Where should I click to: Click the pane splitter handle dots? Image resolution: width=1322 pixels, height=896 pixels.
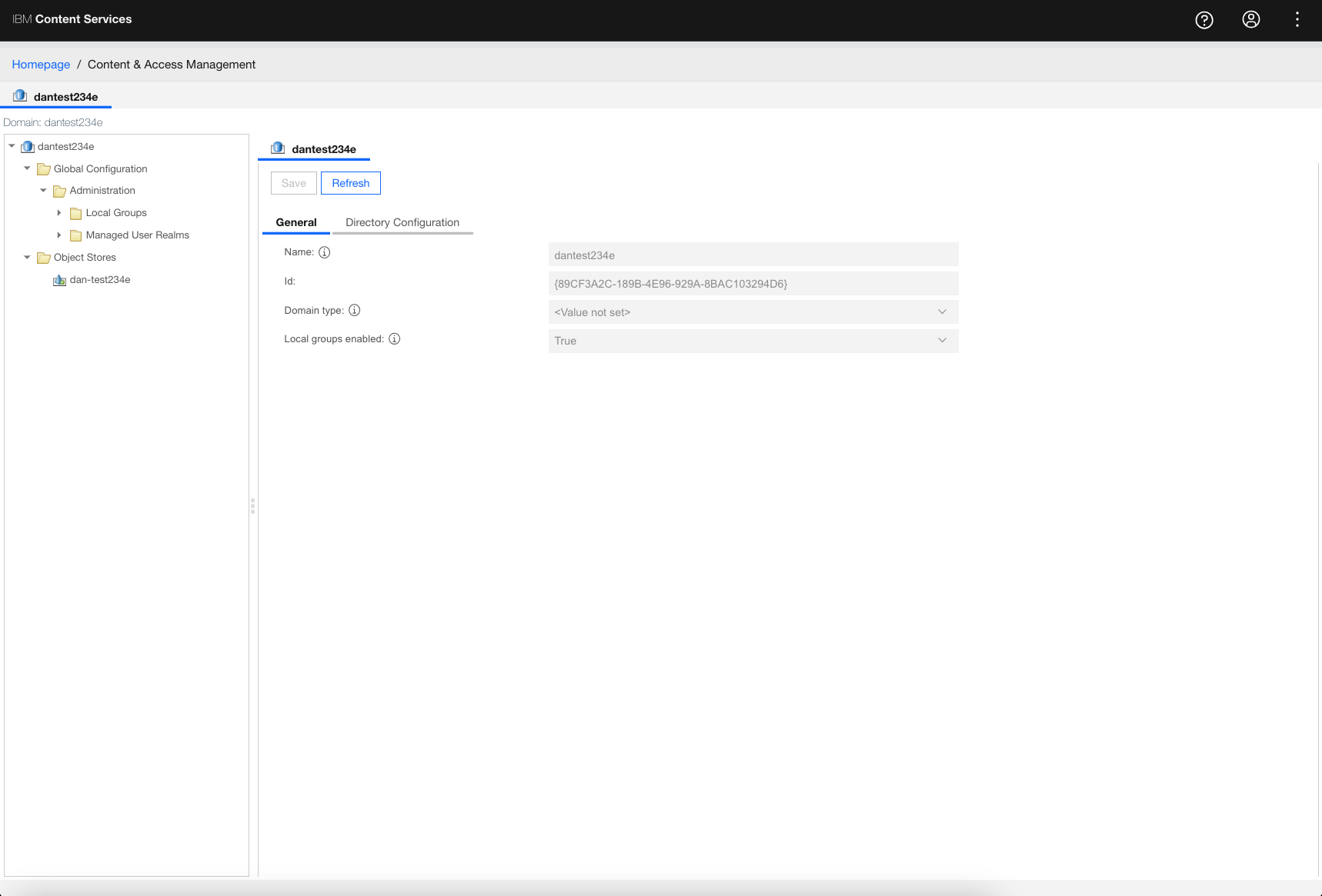[252, 506]
